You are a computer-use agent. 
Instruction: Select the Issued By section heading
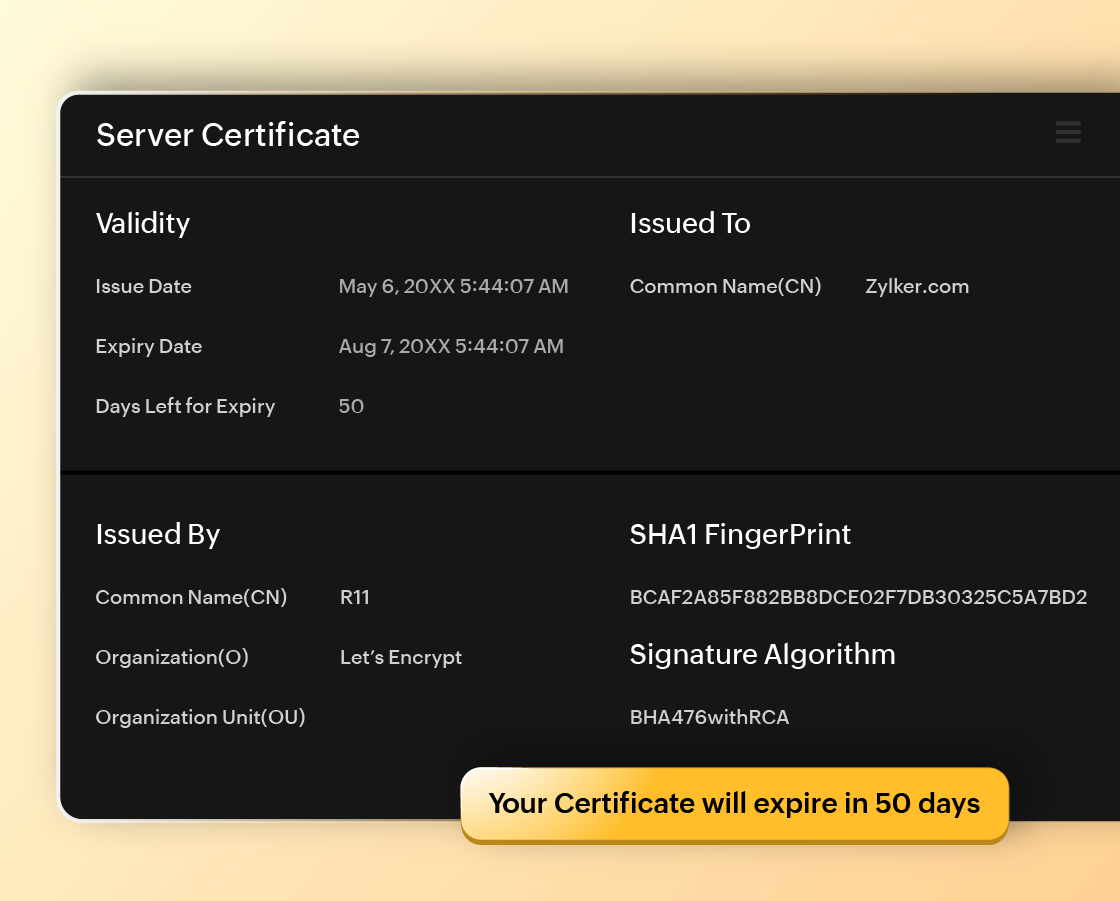tap(157, 534)
